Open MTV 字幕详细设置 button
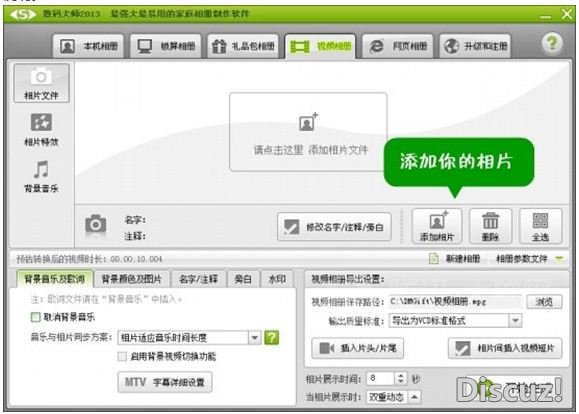 (x=165, y=382)
